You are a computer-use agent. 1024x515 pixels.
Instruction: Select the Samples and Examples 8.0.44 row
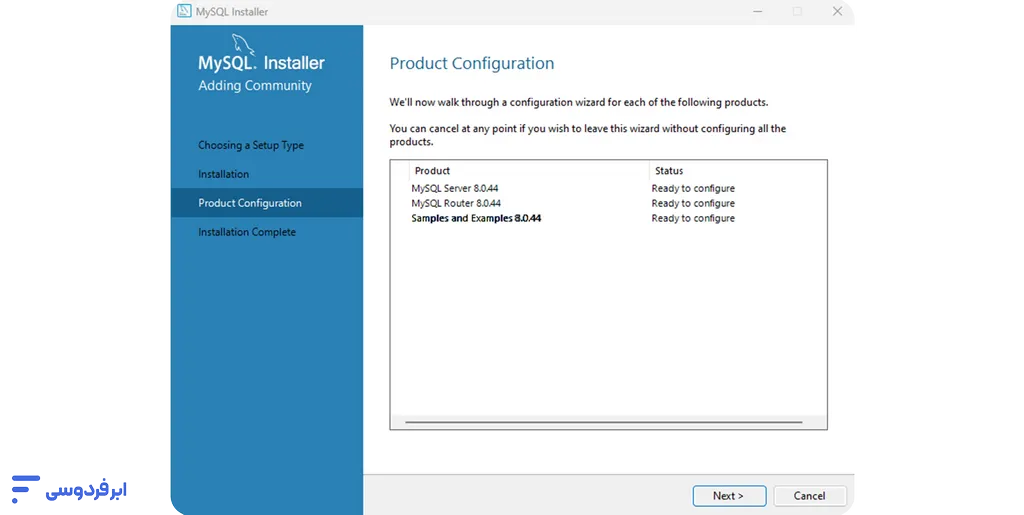[x=608, y=218]
